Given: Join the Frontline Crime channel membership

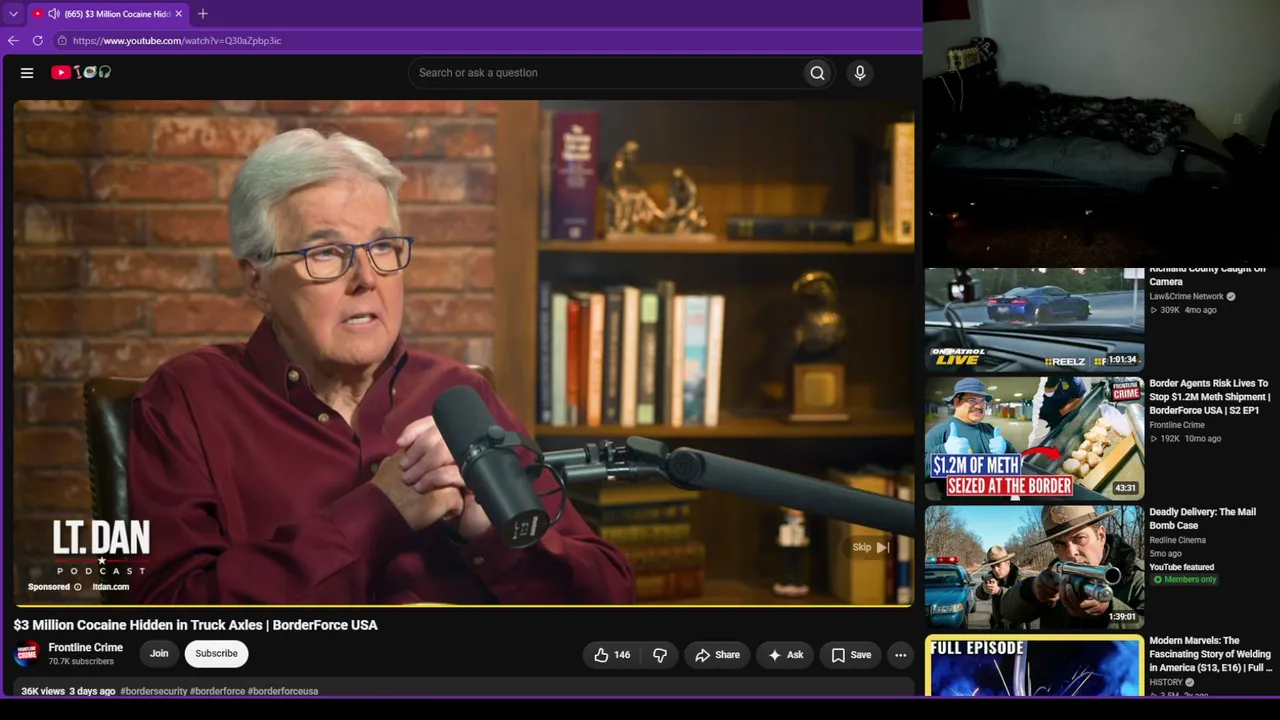Looking at the screenshot, I should click(x=159, y=654).
